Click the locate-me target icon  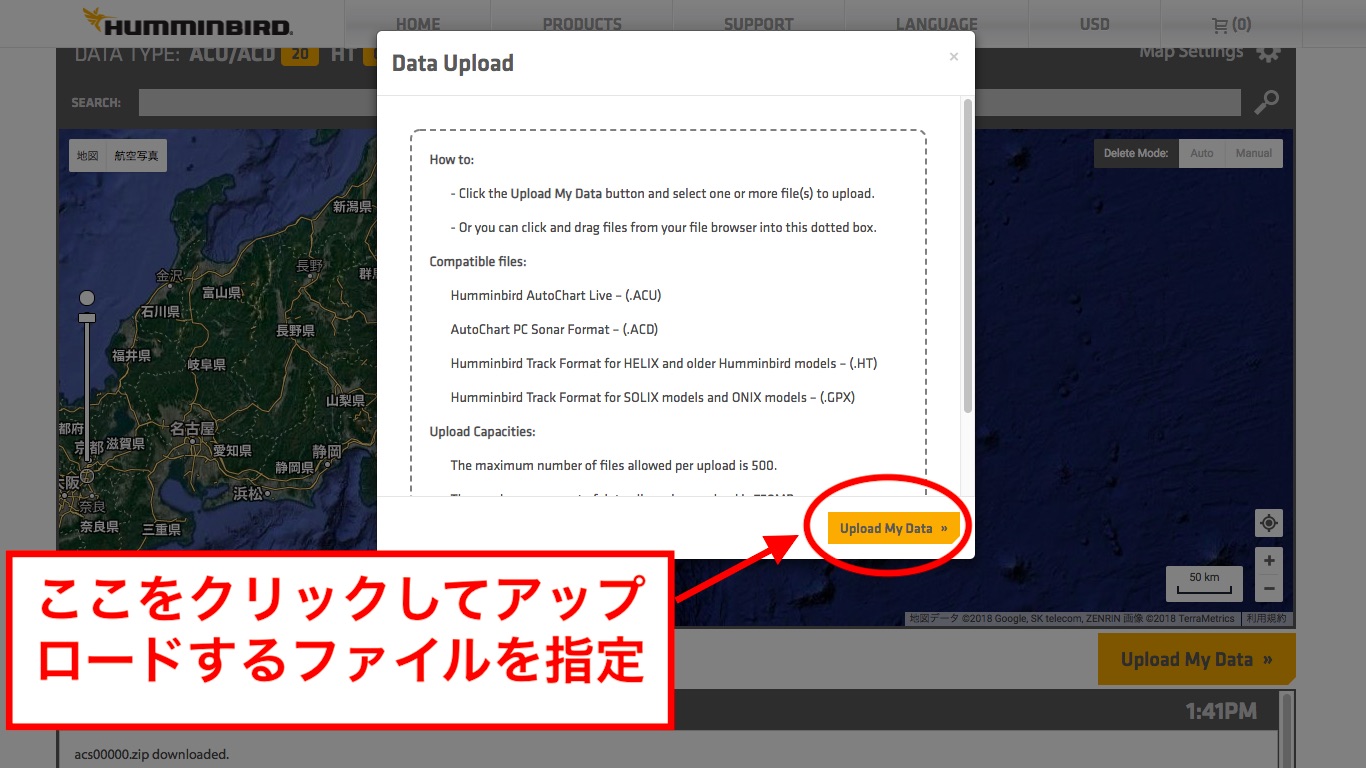(1268, 523)
